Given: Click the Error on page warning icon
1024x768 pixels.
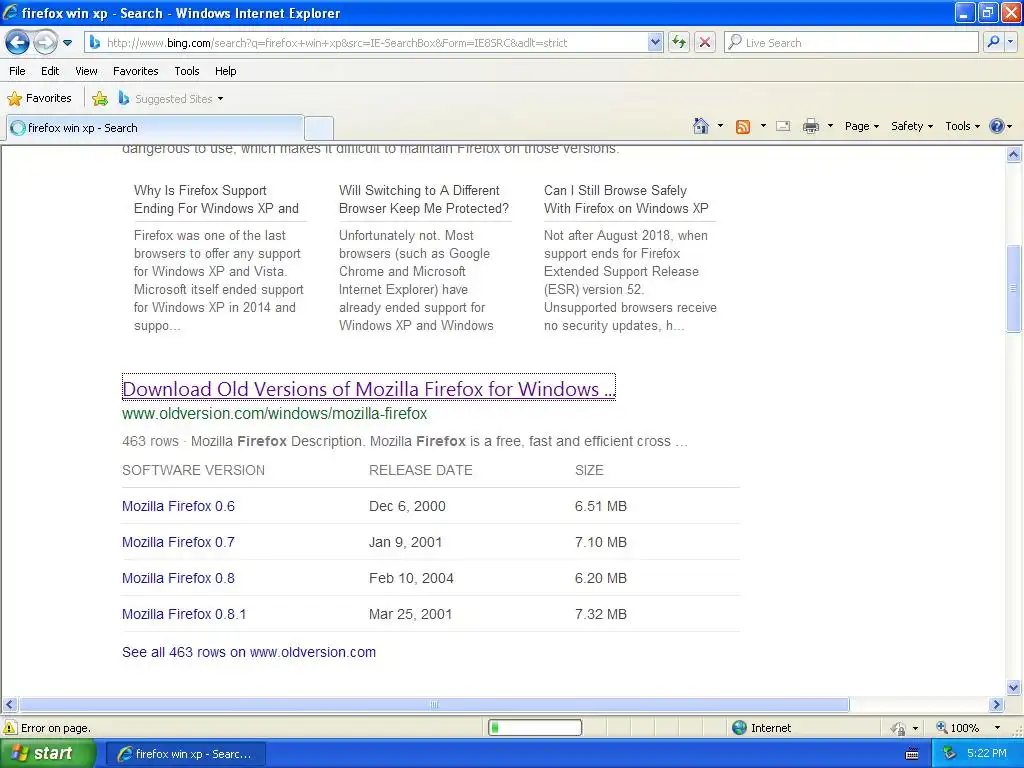Looking at the screenshot, I should pyautogui.click(x=10, y=728).
